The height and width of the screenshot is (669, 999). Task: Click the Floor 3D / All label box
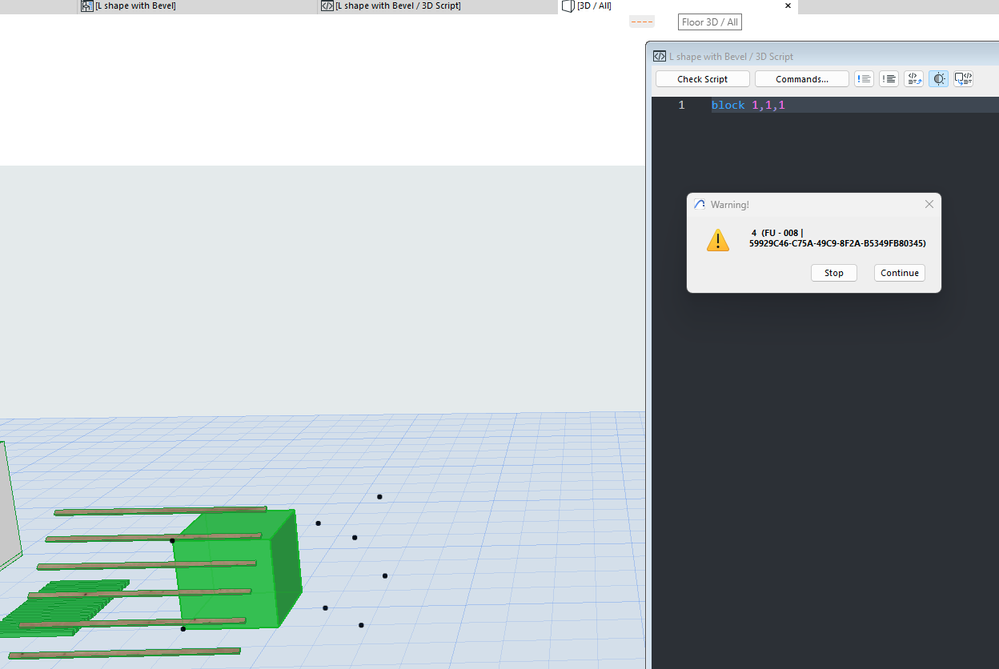click(710, 22)
